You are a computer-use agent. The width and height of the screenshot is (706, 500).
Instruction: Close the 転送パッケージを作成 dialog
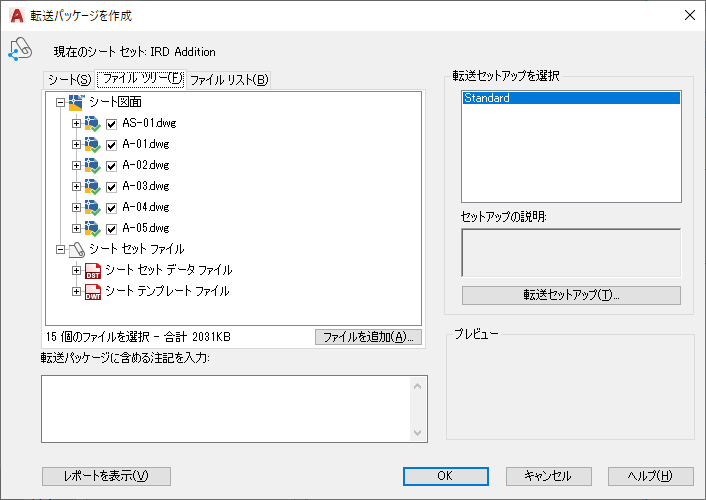(x=690, y=15)
